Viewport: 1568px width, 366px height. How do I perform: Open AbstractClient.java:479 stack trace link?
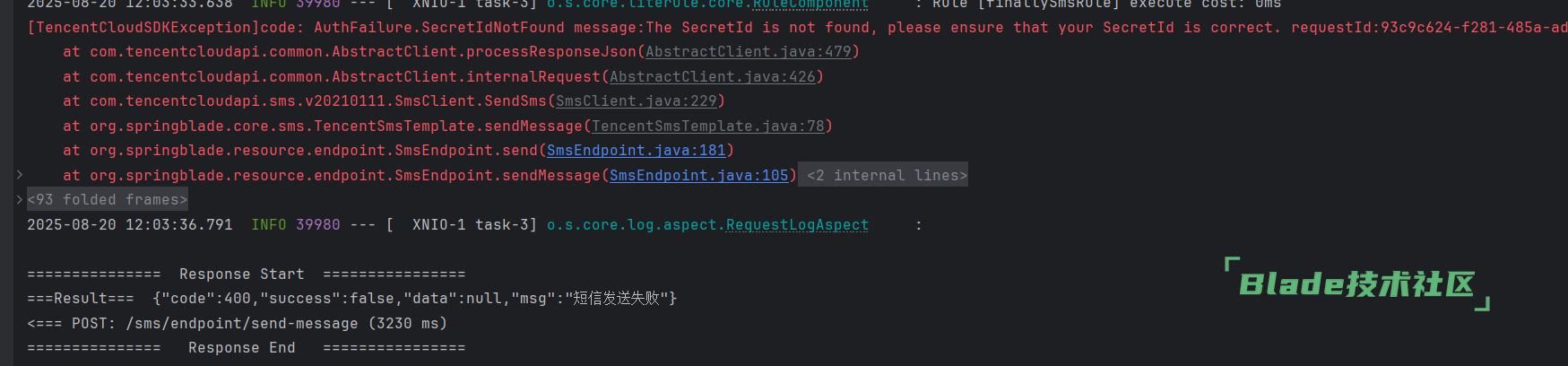pyautogui.click(x=749, y=52)
